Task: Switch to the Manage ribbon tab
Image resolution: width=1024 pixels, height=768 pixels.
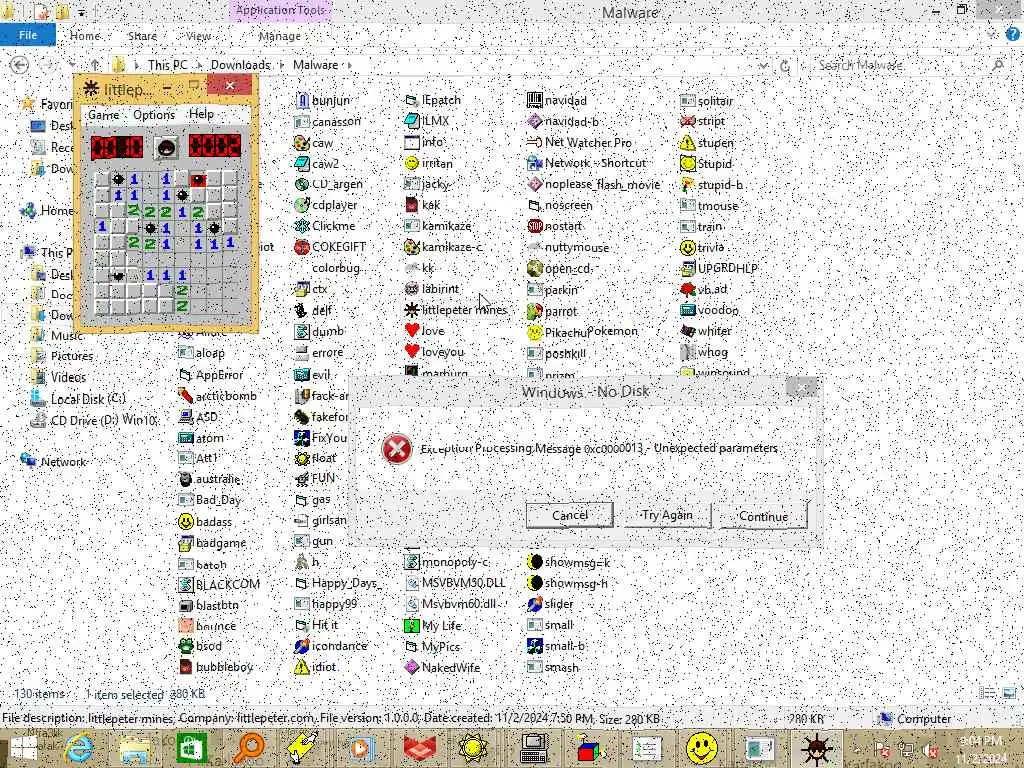Action: click(x=280, y=37)
